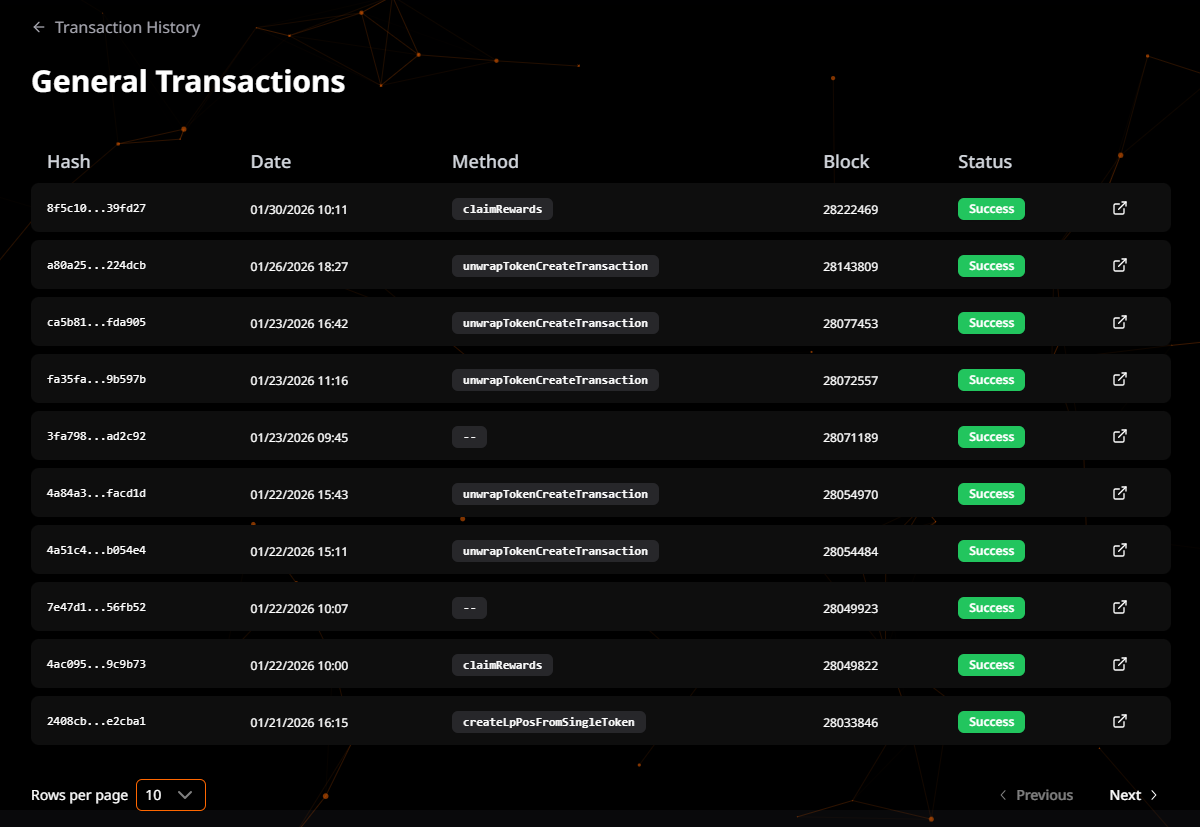Click the back arrow beside Transaction History

pyautogui.click(x=39, y=28)
